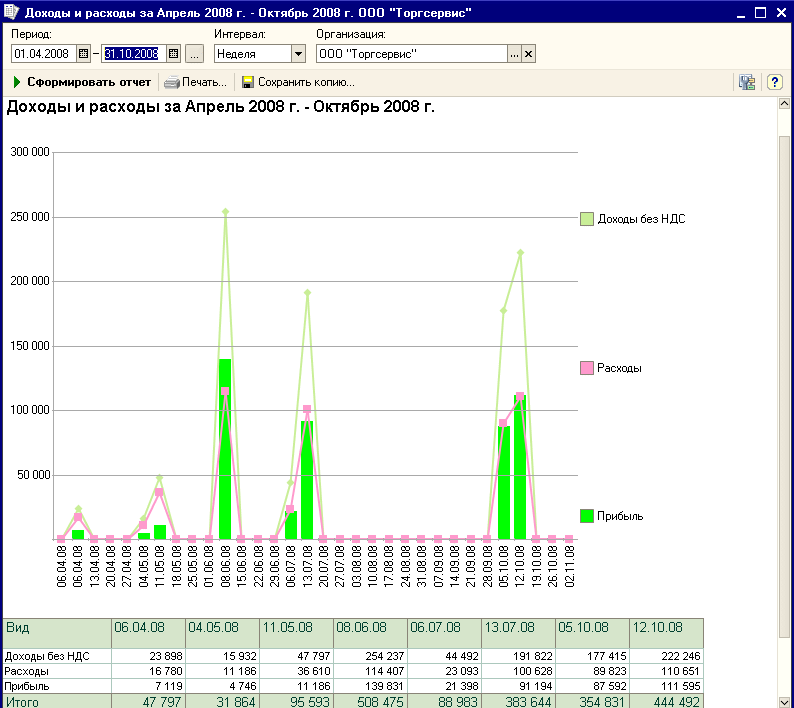
Task: Clear the organization field with X button
Action: point(529,54)
